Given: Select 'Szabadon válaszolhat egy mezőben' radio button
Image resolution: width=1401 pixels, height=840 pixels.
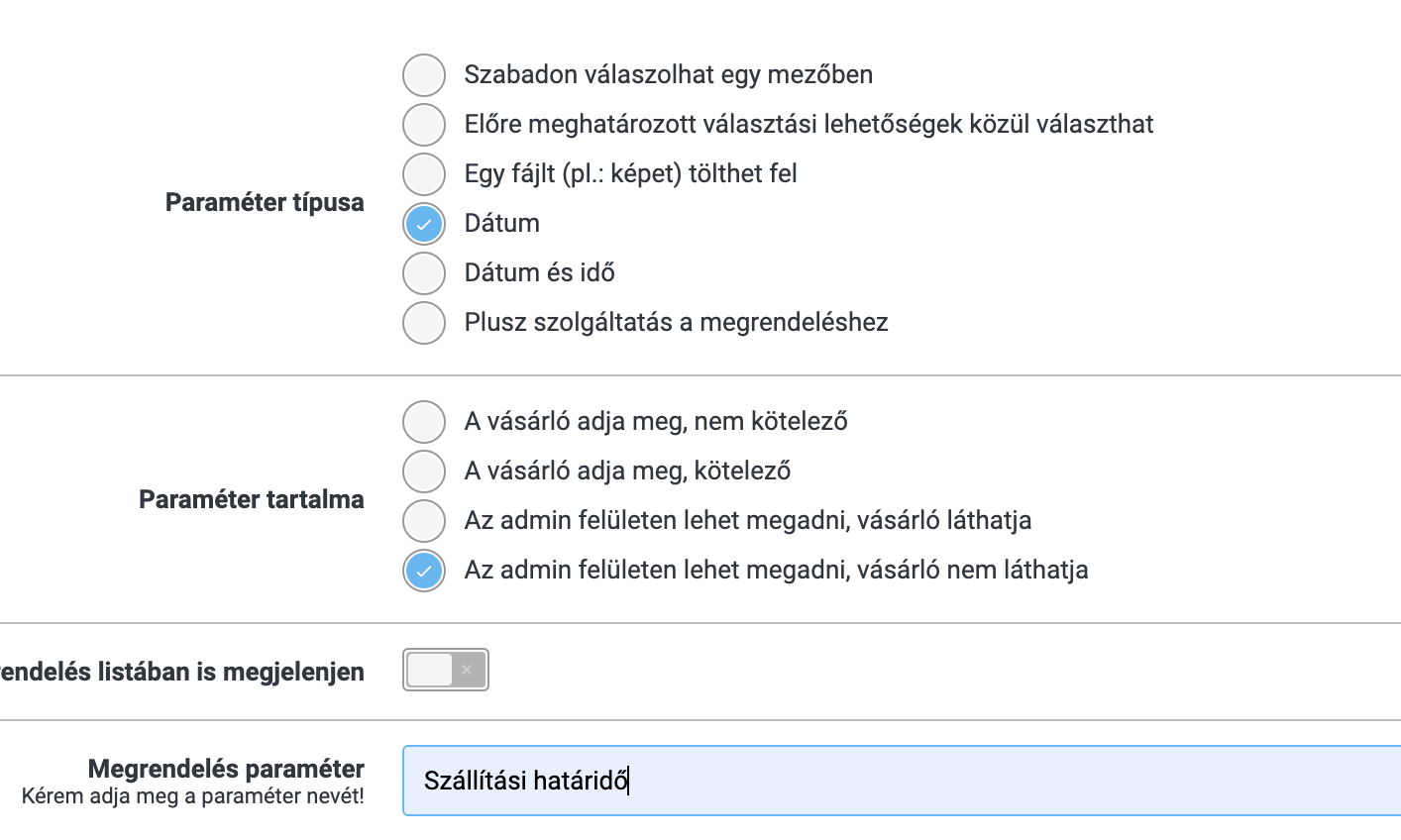Looking at the screenshot, I should tap(424, 75).
